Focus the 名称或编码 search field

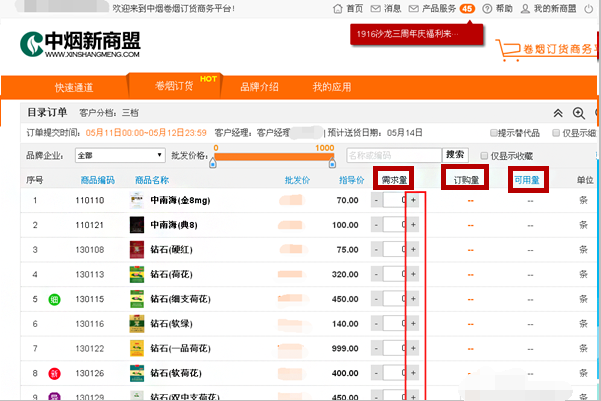[394, 155]
